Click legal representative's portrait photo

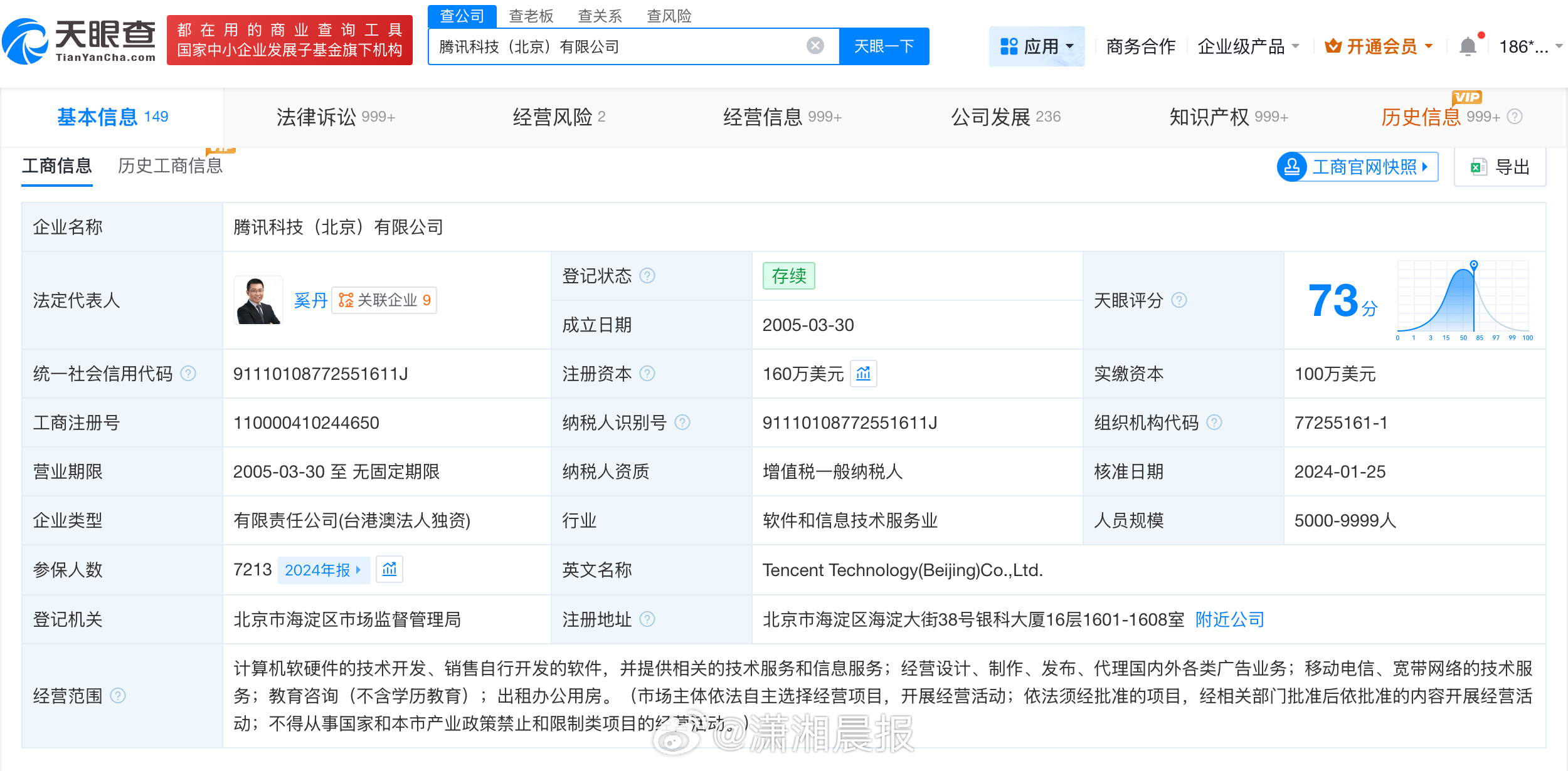click(258, 300)
